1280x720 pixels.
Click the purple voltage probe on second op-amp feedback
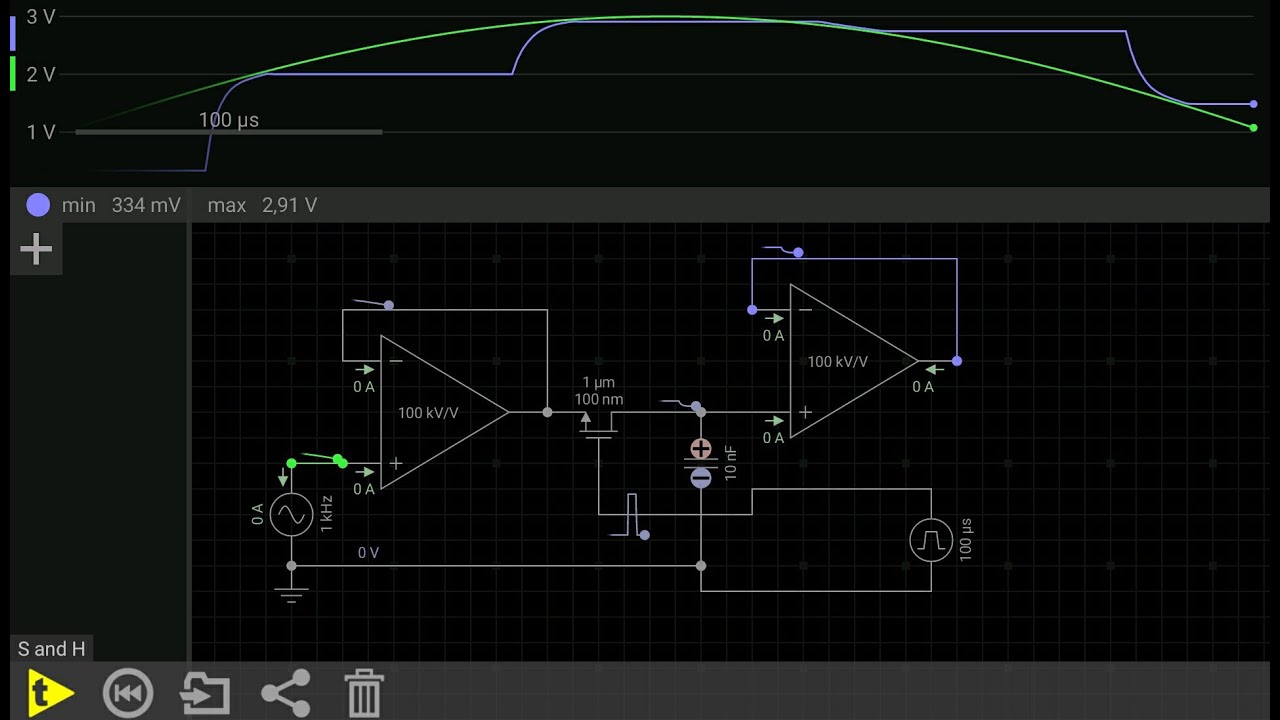(797, 252)
